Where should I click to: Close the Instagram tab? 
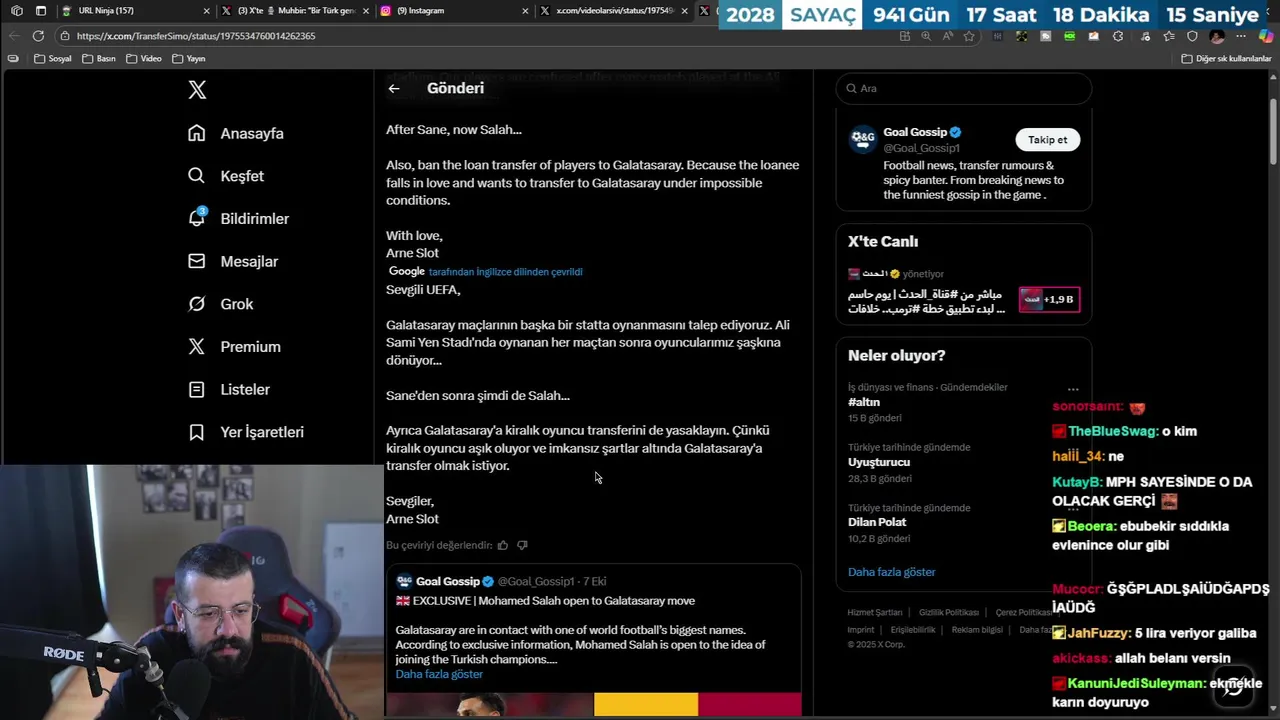pos(526,11)
